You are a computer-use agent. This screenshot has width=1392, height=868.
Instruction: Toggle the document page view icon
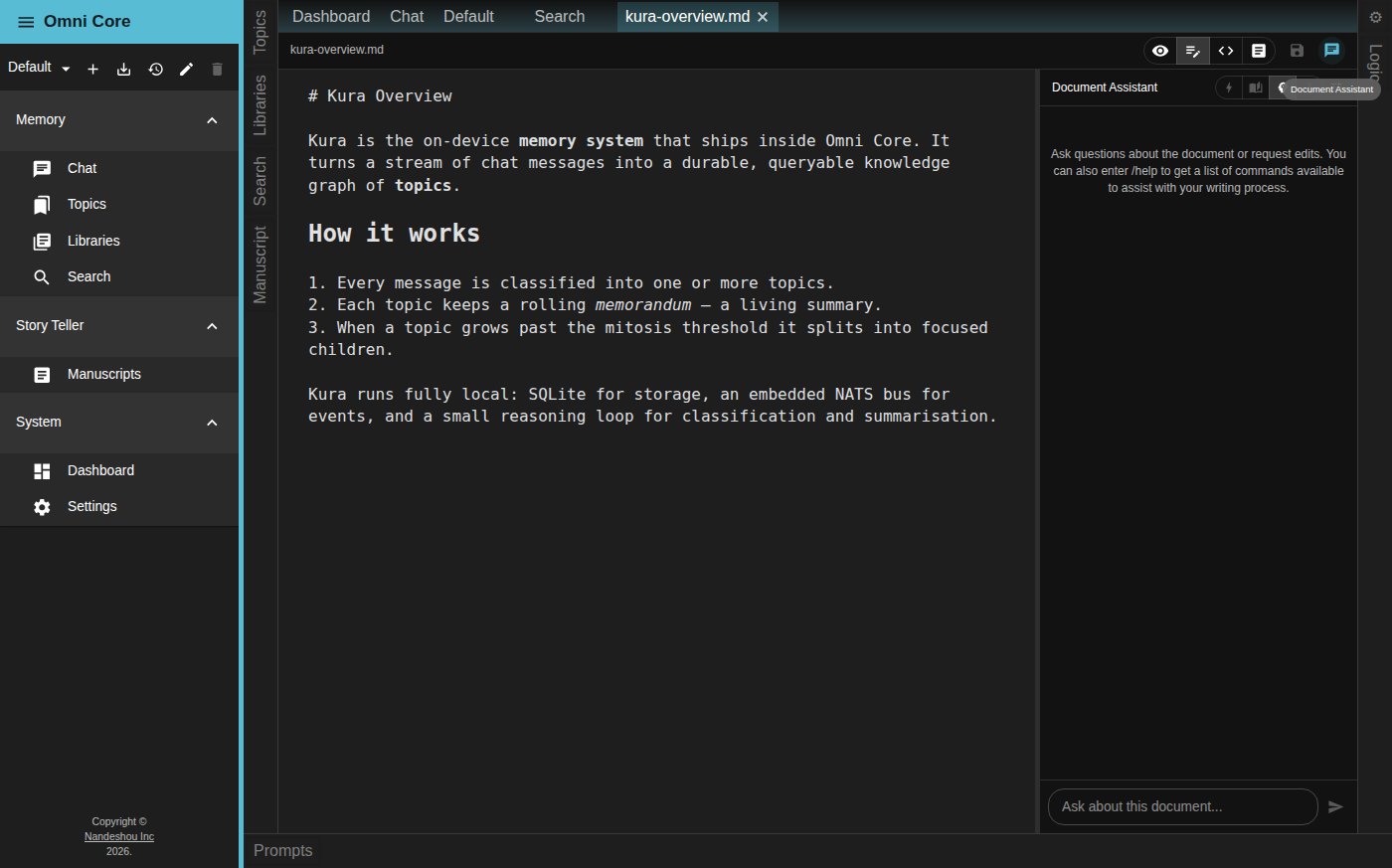(x=1259, y=51)
